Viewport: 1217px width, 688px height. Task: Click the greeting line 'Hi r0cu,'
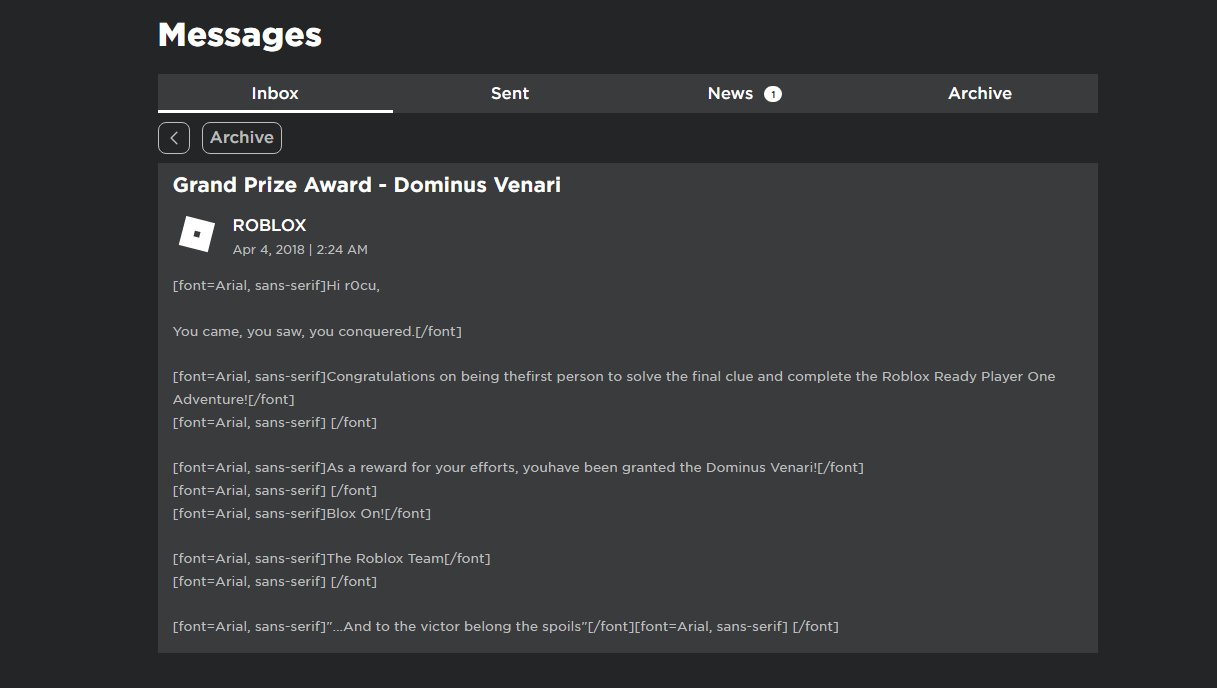(354, 286)
